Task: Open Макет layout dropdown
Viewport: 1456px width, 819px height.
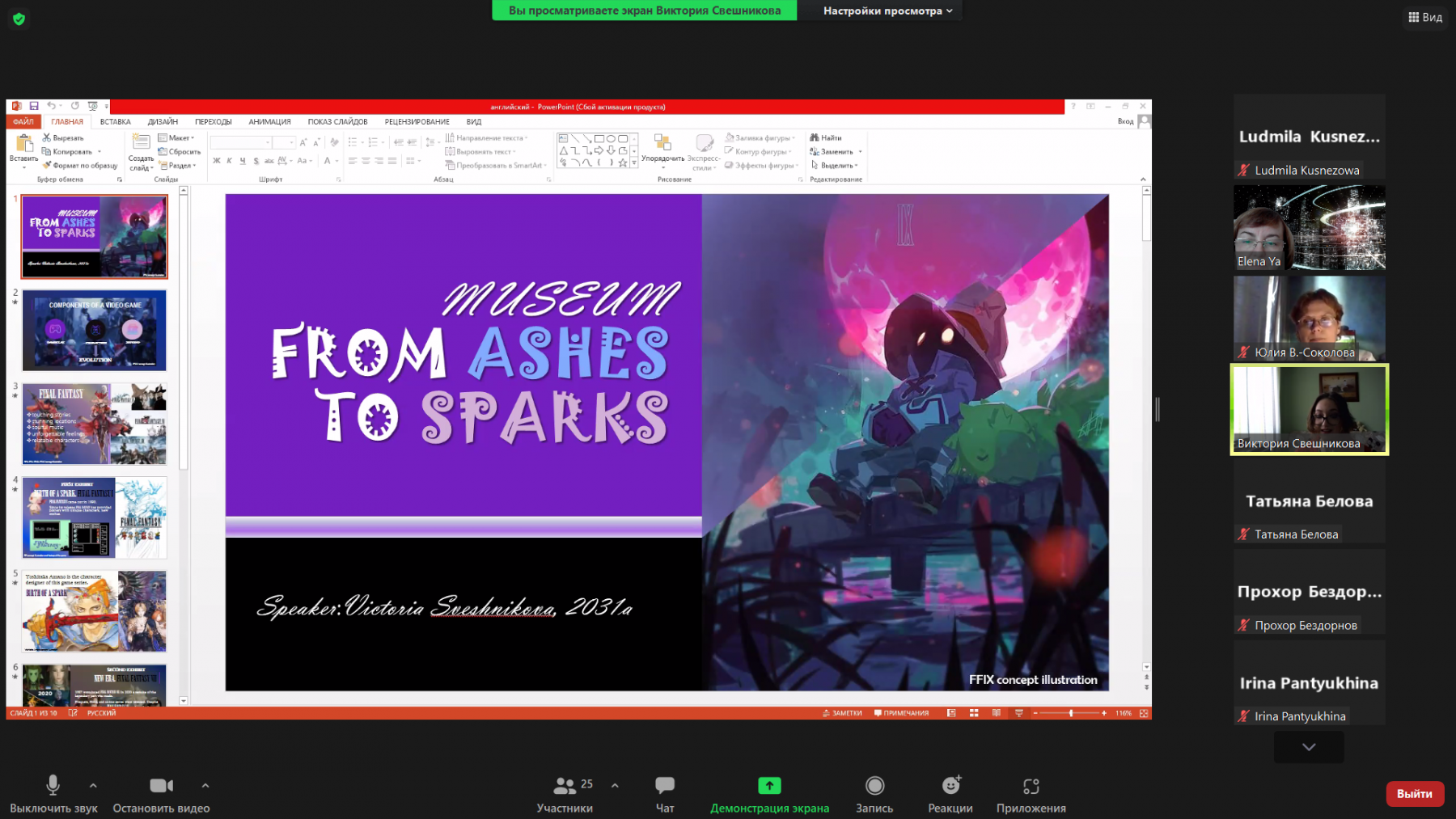Action: click(x=176, y=137)
